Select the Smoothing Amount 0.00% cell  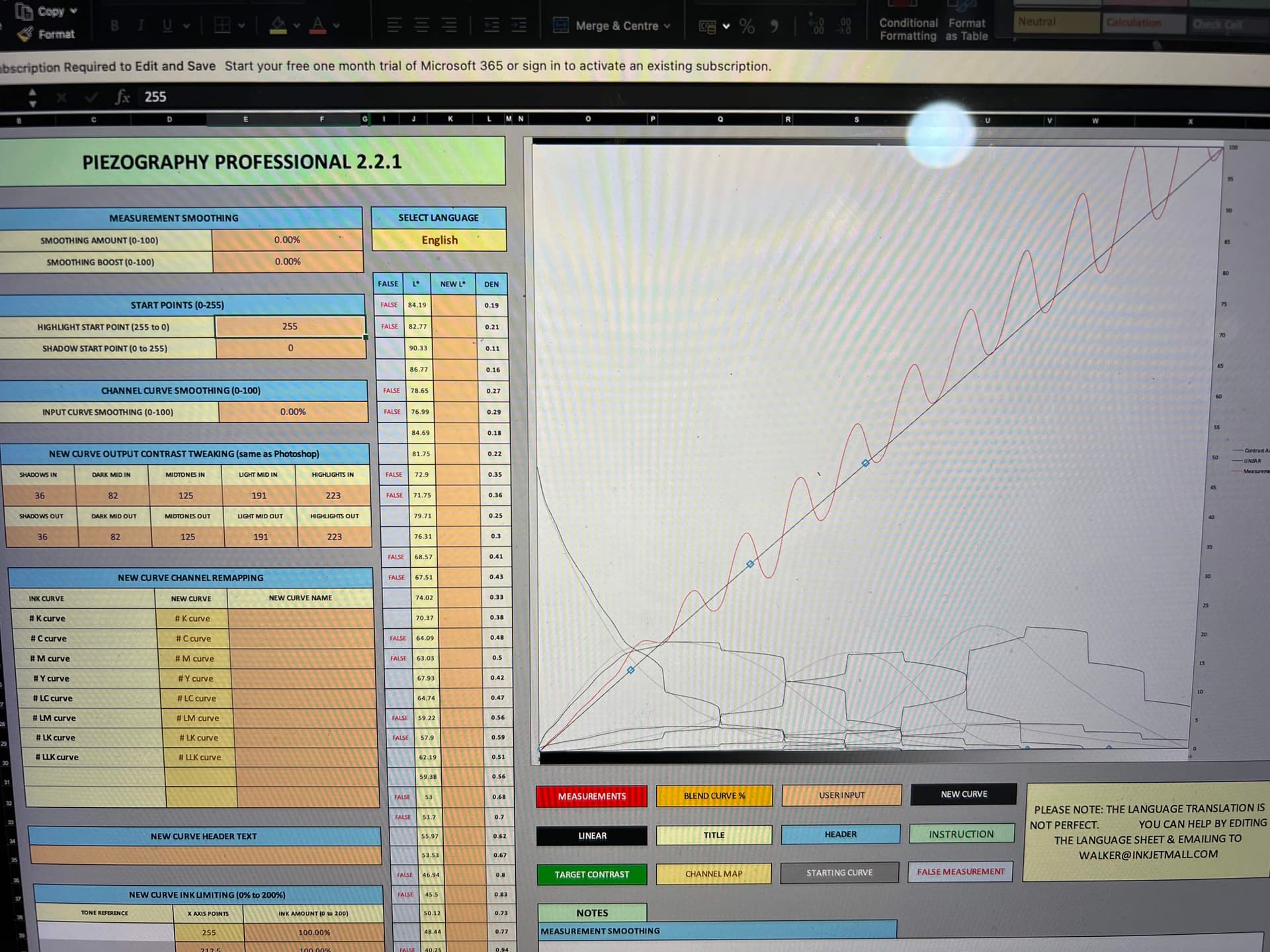point(287,240)
